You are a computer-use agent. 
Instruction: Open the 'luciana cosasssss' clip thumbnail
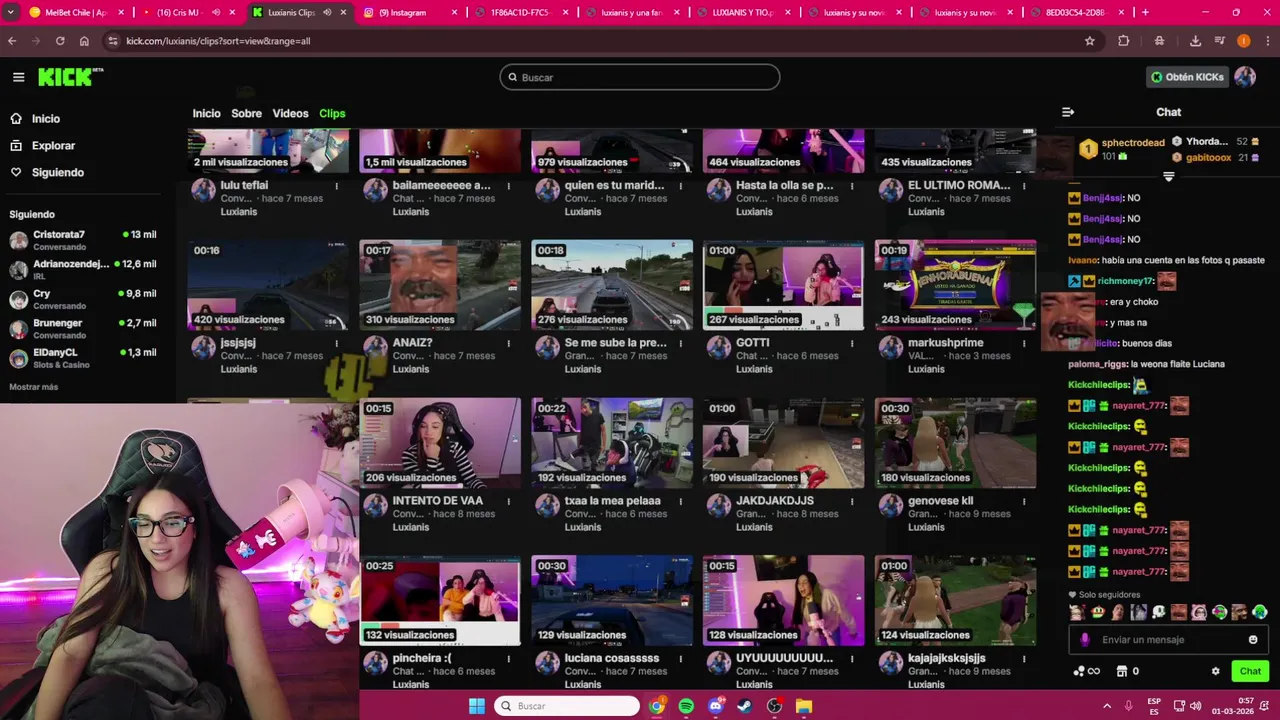(612, 601)
